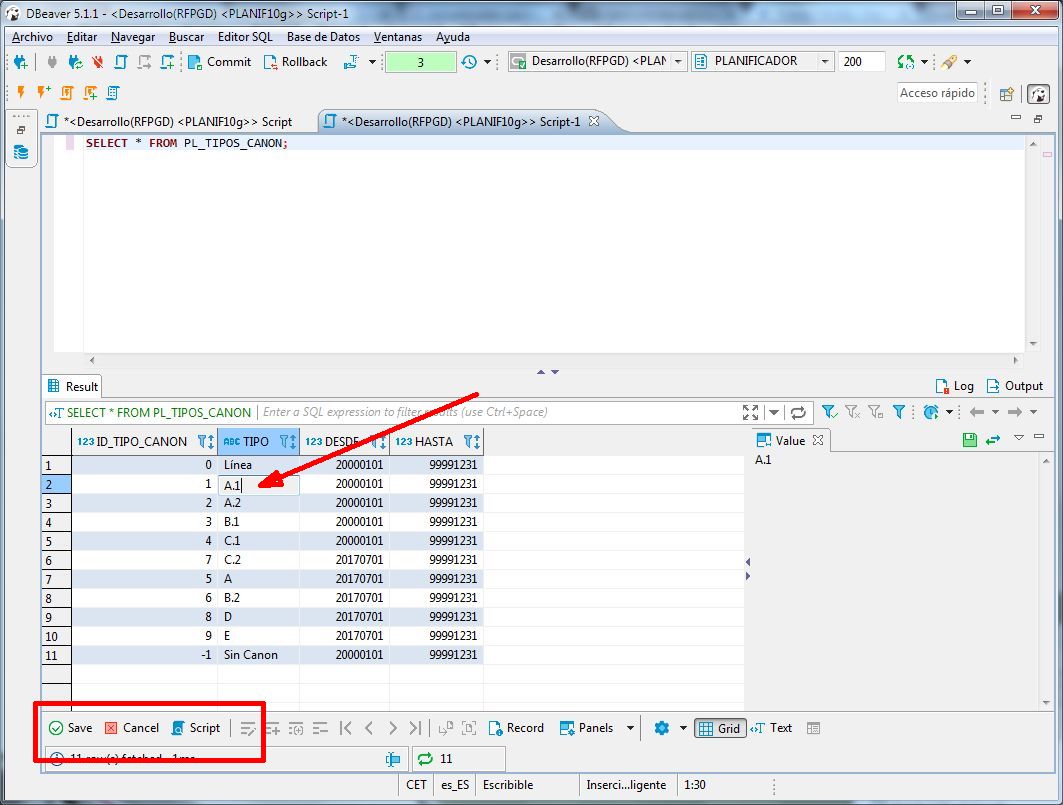Switch results to Text view mode

click(771, 728)
